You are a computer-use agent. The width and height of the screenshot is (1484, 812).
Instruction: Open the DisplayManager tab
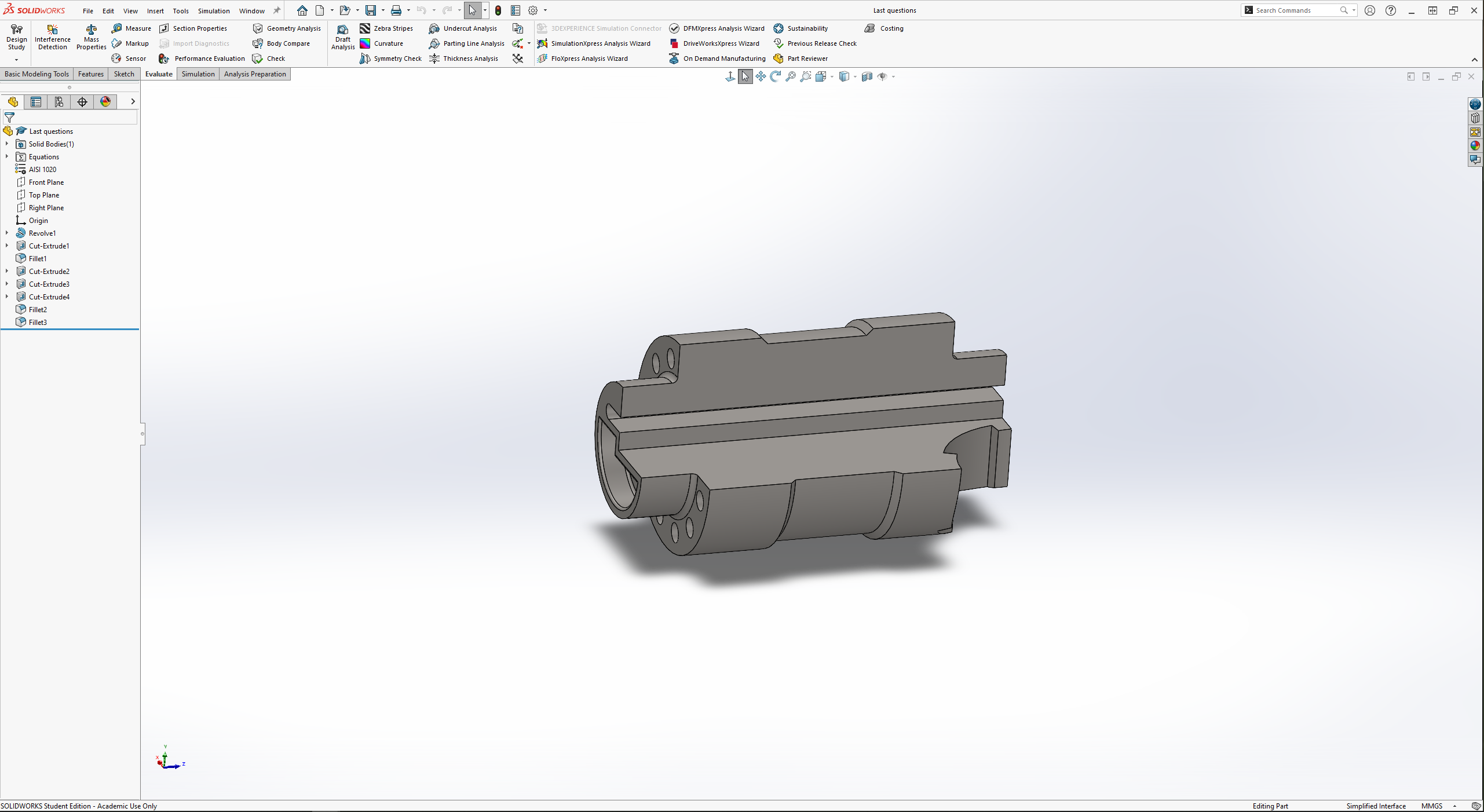(105, 102)
